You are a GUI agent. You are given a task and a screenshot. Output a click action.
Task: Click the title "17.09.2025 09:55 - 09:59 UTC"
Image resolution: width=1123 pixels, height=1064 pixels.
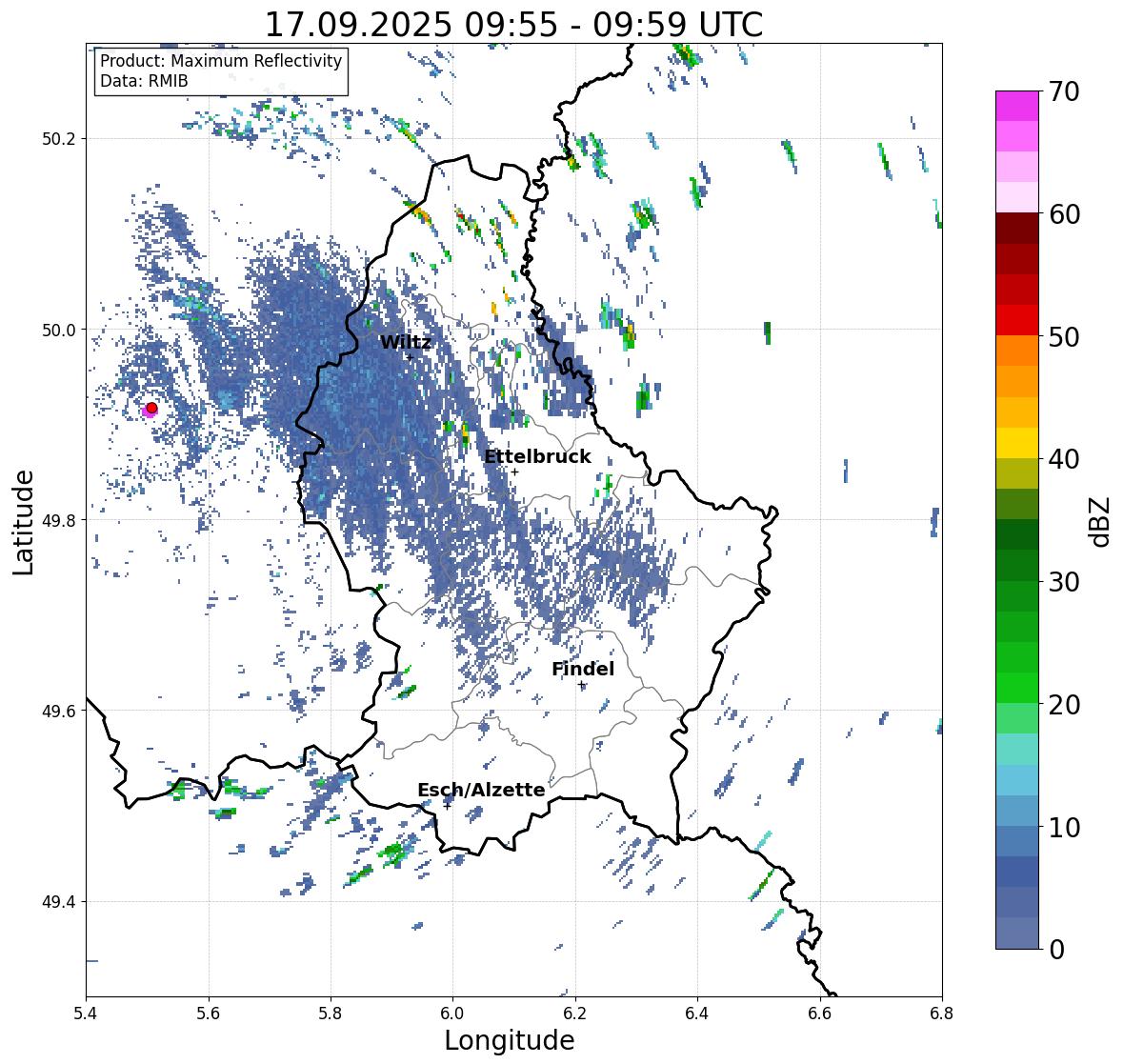click(513, 25)
